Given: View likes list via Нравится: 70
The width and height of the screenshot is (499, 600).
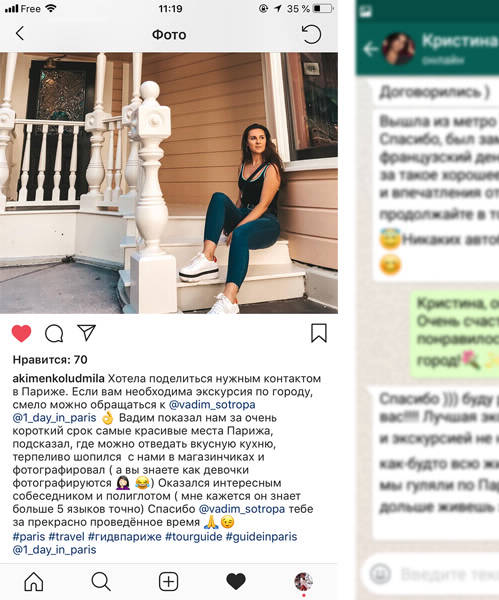Looking at the screenshot, I should click(x=50, y=360).
